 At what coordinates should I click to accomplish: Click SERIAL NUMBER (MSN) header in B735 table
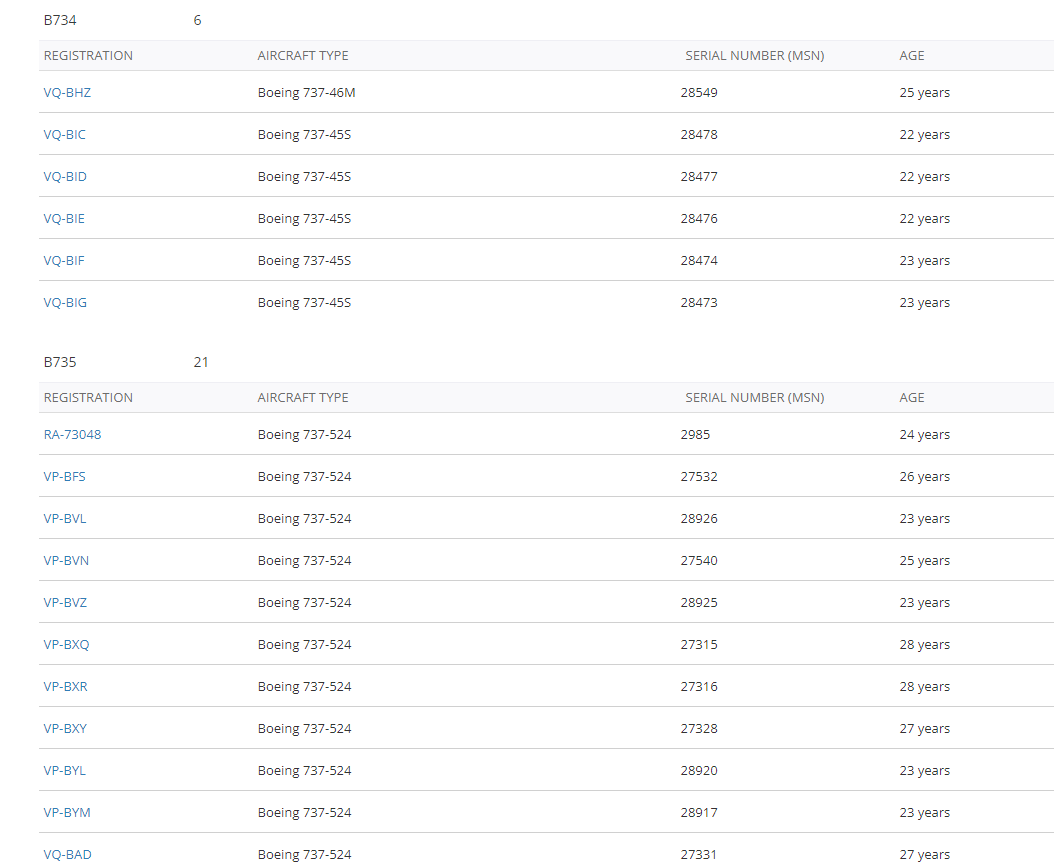[755, 398]
